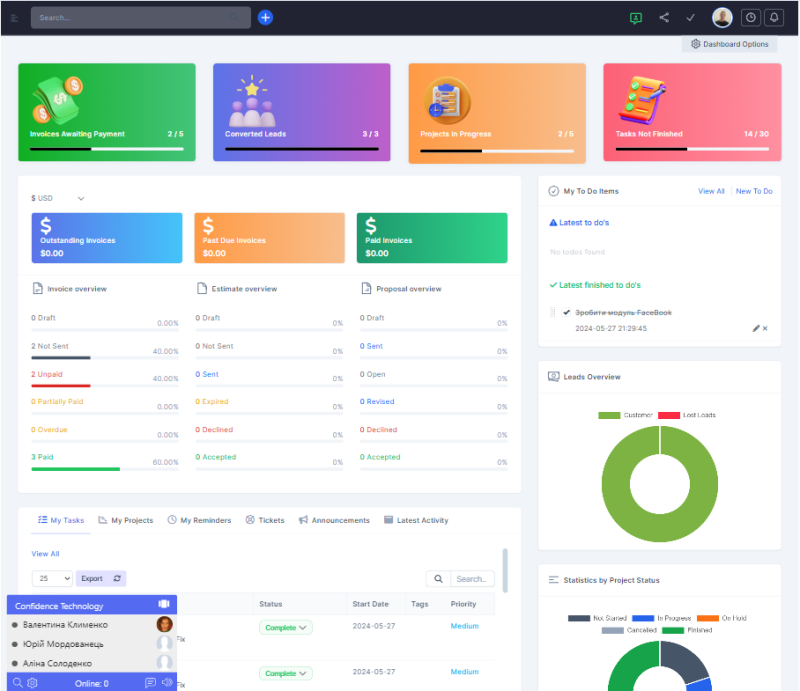
Task: Click the New To Do link
Action: click(754, 191)
